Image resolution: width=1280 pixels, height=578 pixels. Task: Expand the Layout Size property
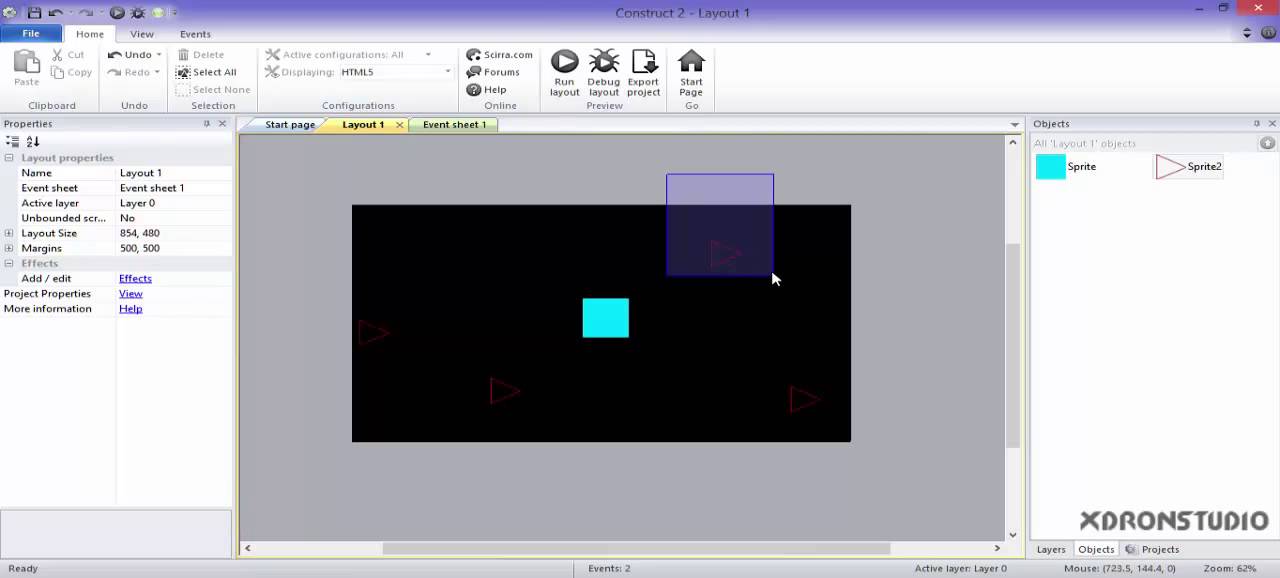pos(9,233)
